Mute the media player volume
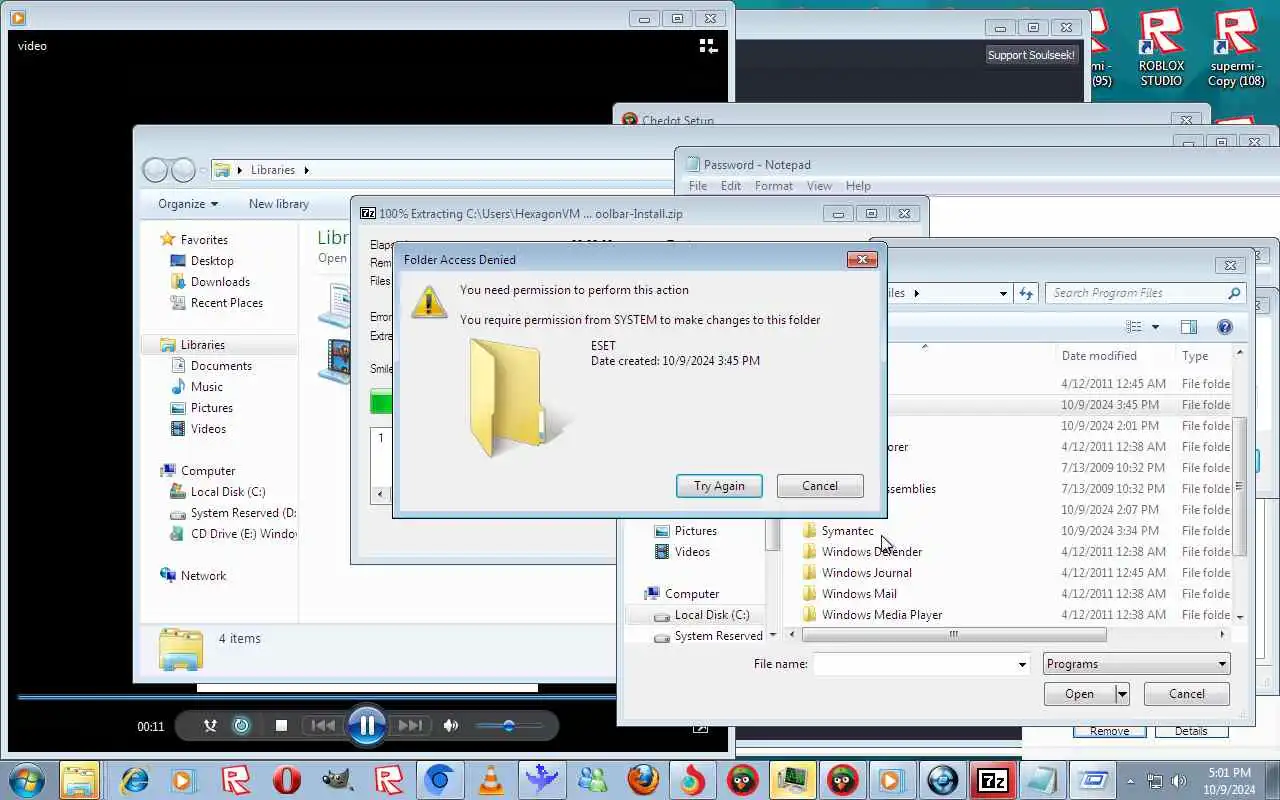Viewport: 1280px width, 800px height. [x=451, y=726]
